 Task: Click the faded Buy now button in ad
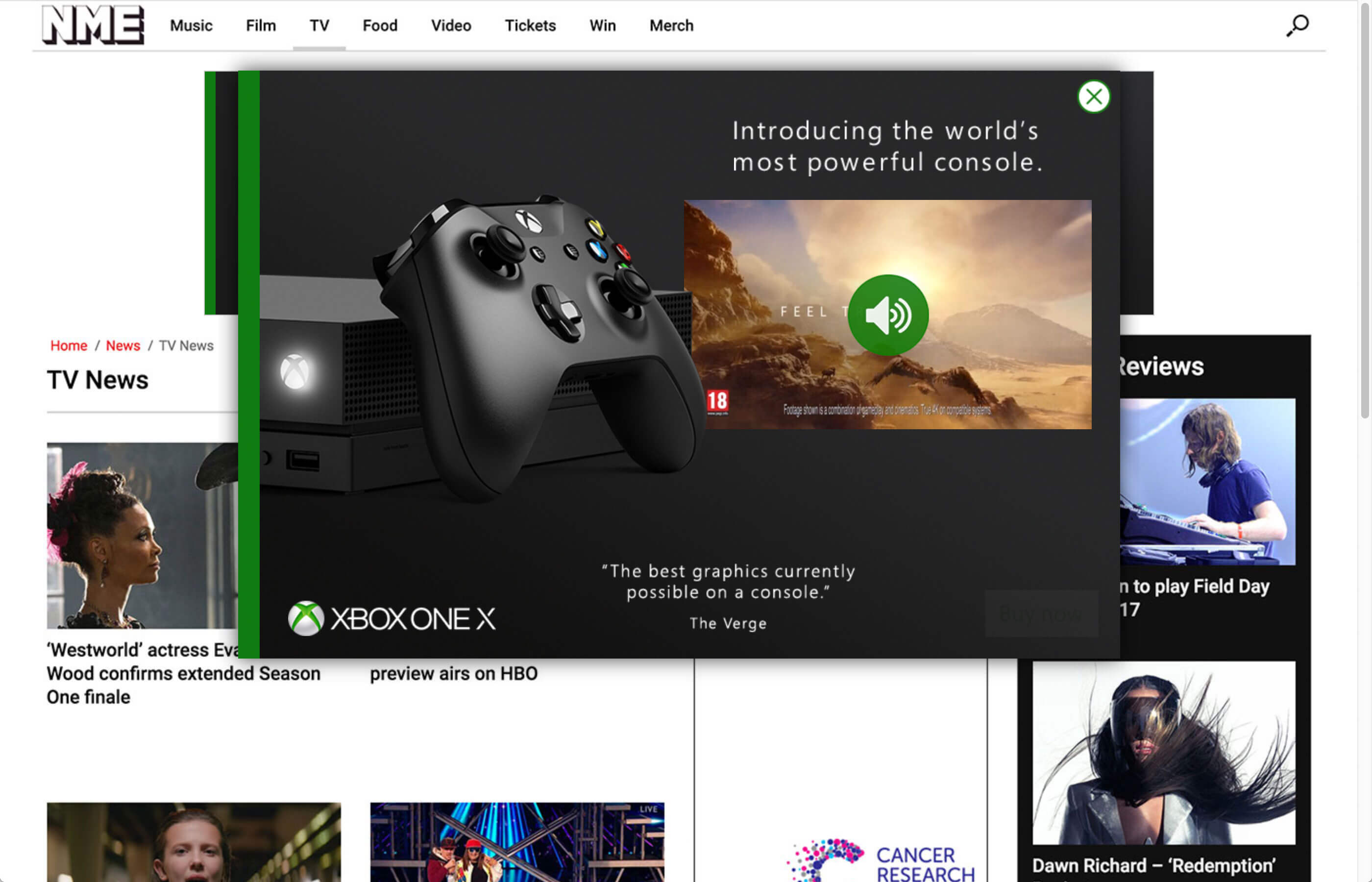[1041, 614]
